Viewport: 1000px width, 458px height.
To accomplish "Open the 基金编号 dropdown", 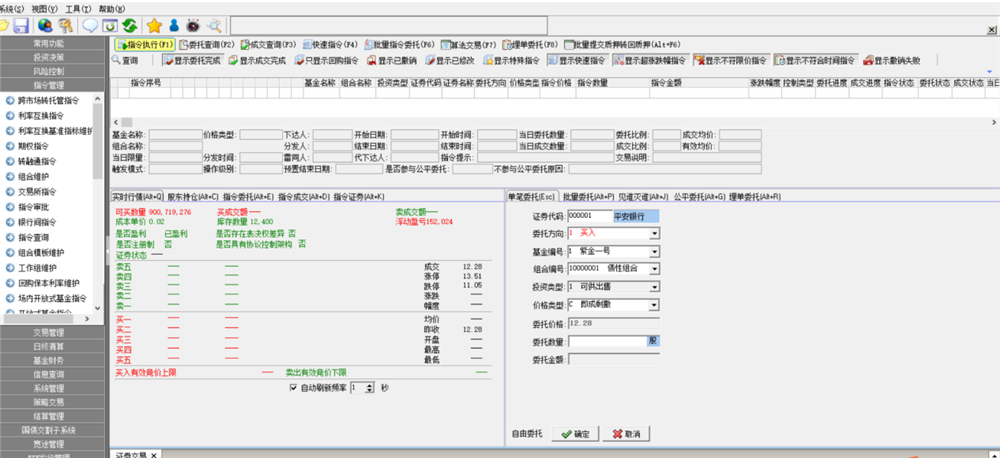I will pos(654,252).
